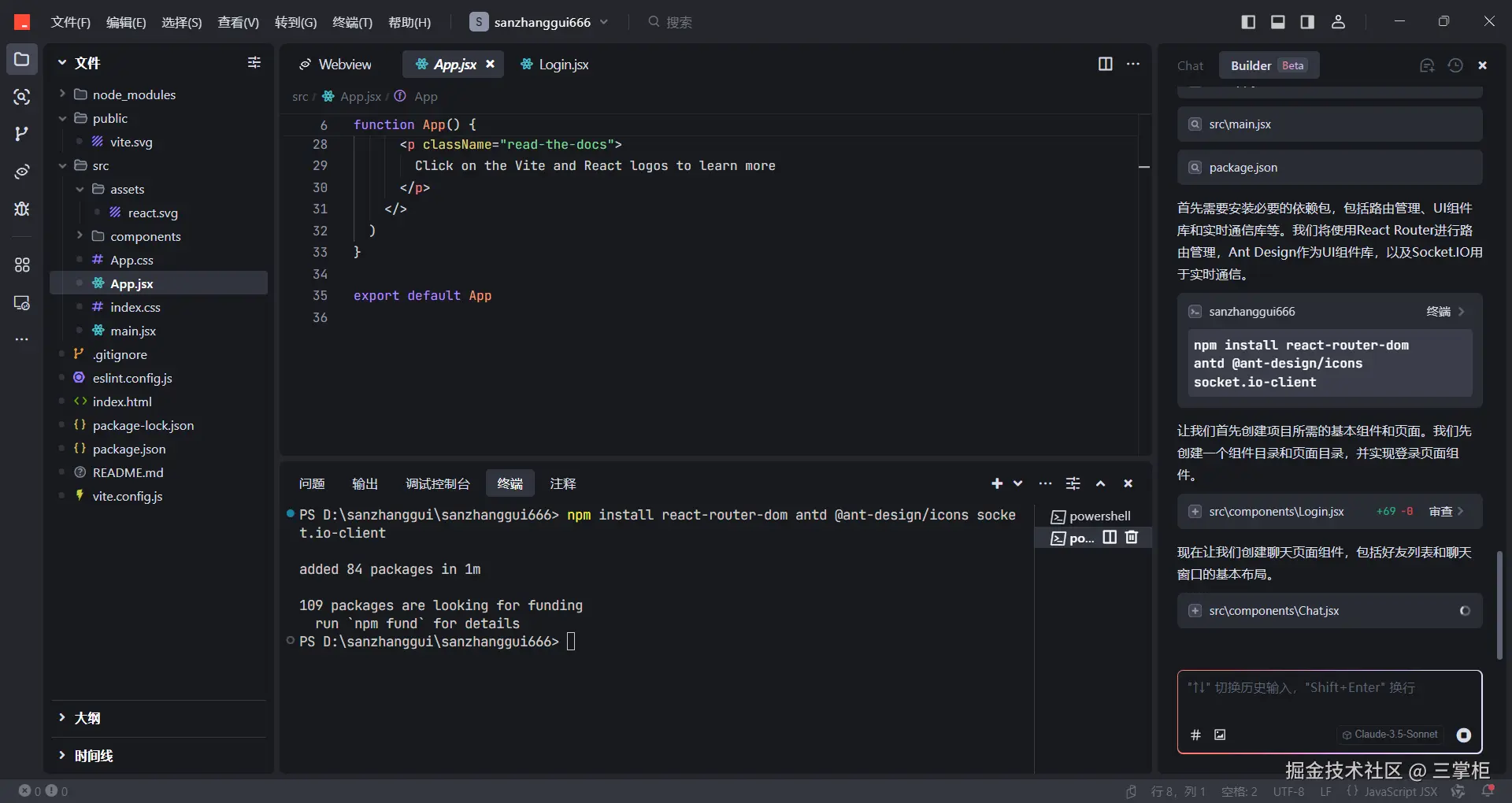Click 审查 on the Login.jsx change
The image size is (1512, 803).
click(x=1441, y=512)
